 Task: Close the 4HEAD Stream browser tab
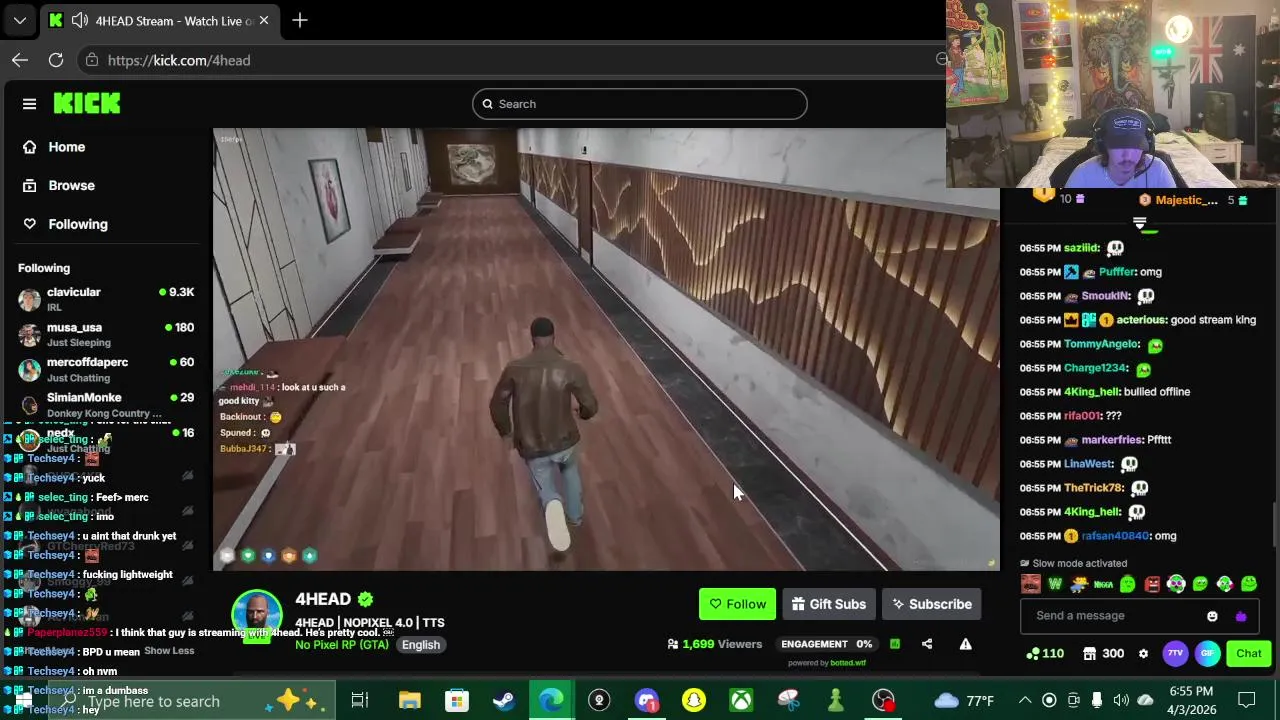pyautogui.click(x=263, y=20)
